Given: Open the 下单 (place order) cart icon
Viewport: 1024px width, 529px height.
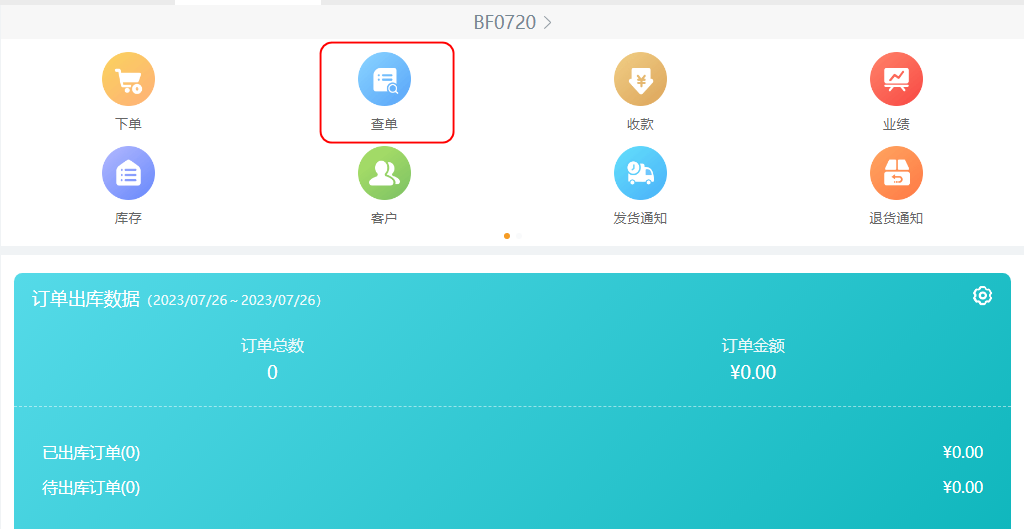Looking at the screenshot, I should click(128, 80).
